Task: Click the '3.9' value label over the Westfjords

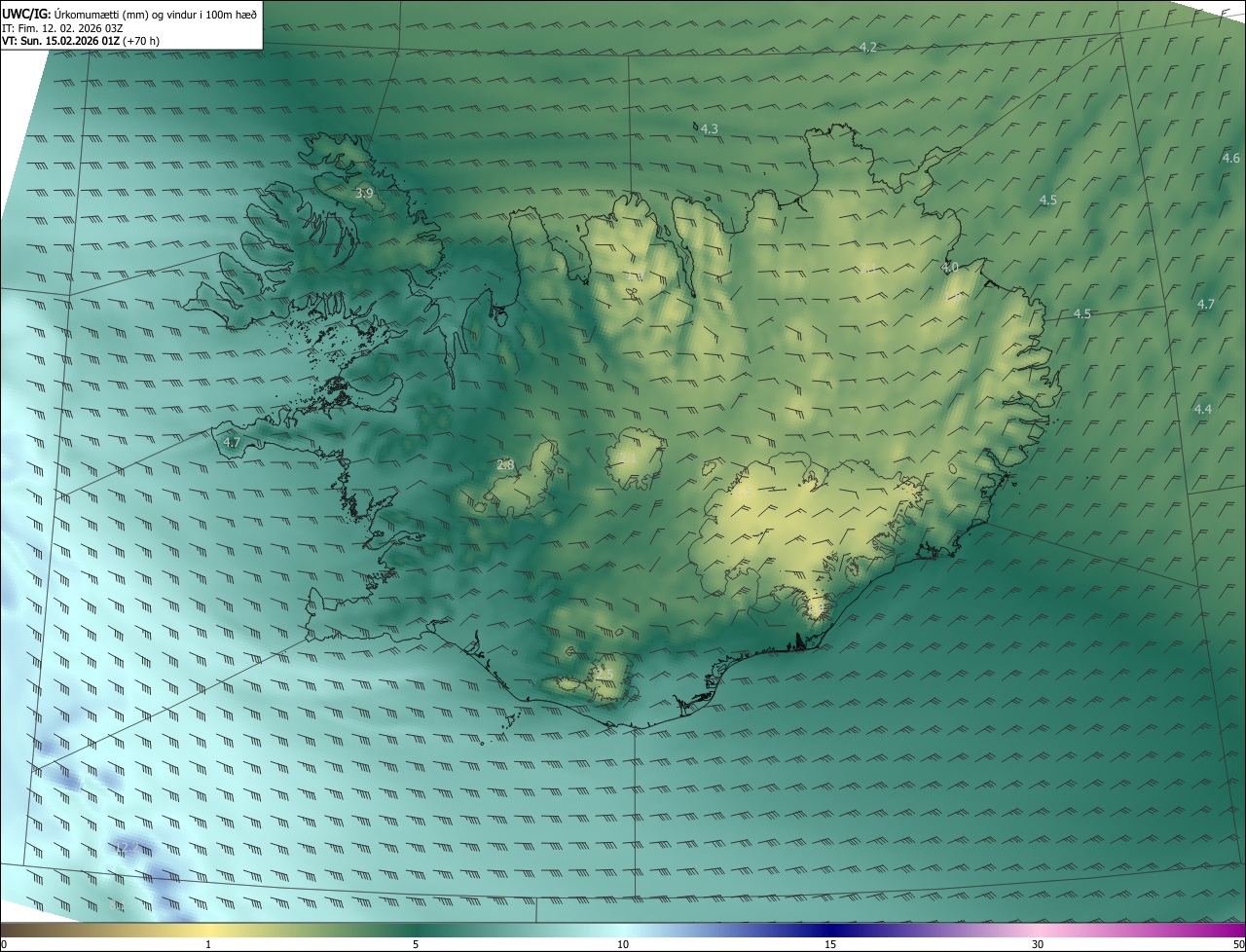Action: pyautogui.click(x=365, y=194)
